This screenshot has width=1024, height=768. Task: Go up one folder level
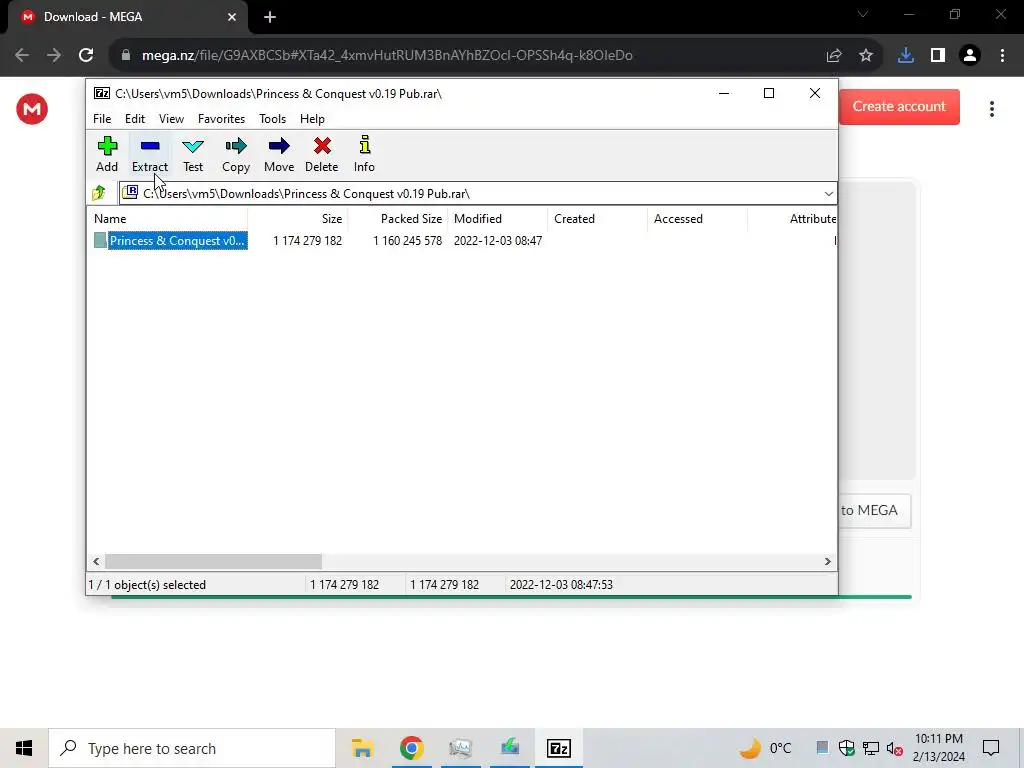(x=99, y=193)
